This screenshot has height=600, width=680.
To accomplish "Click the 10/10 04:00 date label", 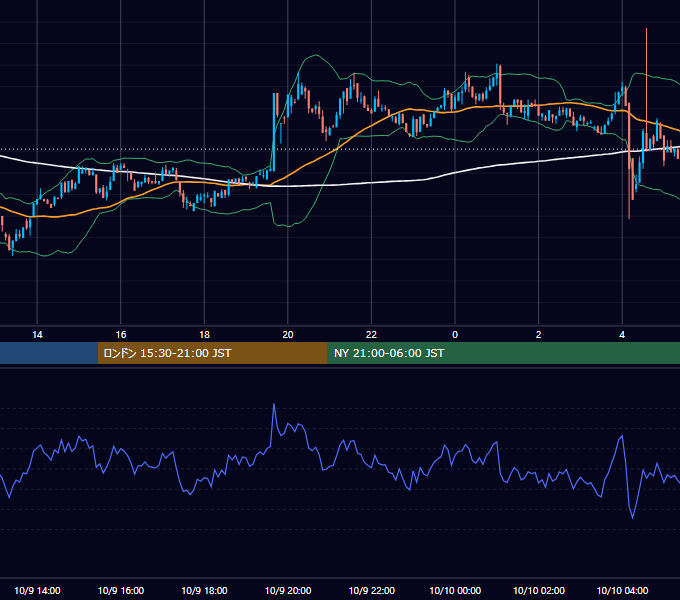I will 622,590.
